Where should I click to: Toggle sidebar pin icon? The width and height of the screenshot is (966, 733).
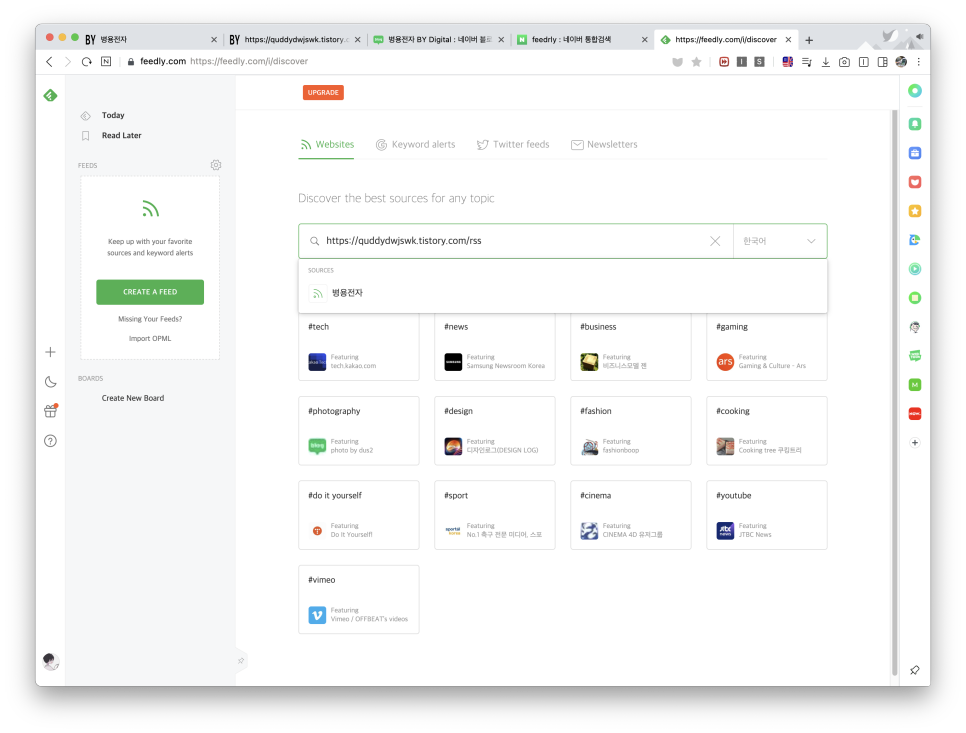pos(241,661)
